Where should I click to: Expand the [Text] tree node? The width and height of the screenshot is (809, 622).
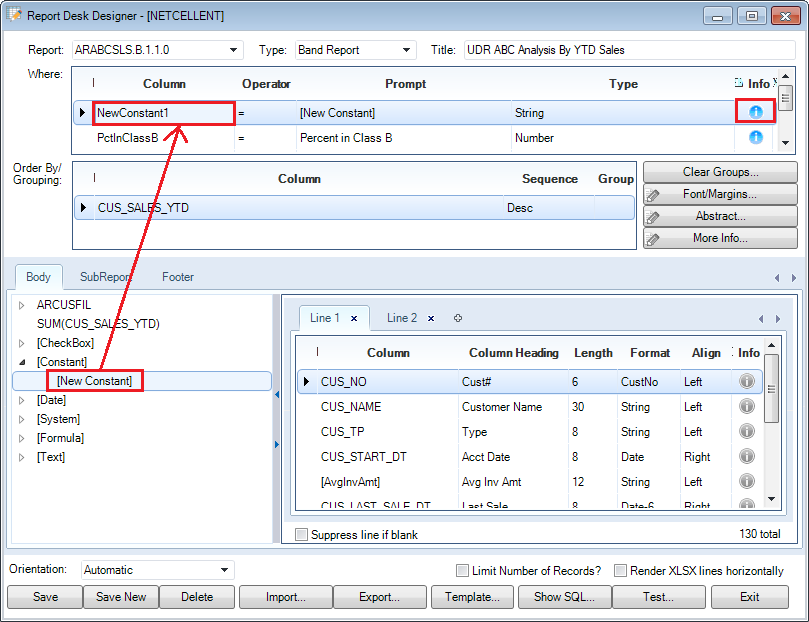click(22, 457)
